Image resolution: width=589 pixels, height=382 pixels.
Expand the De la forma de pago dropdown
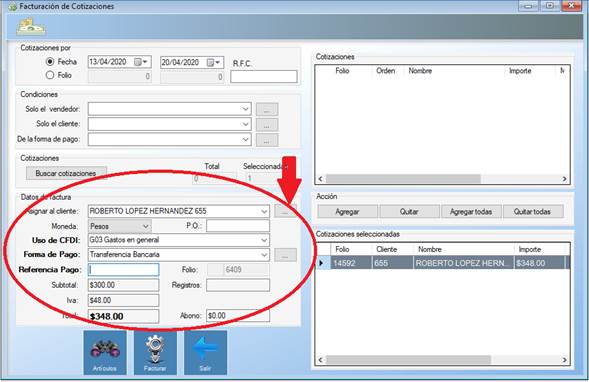tap(246, 139)
